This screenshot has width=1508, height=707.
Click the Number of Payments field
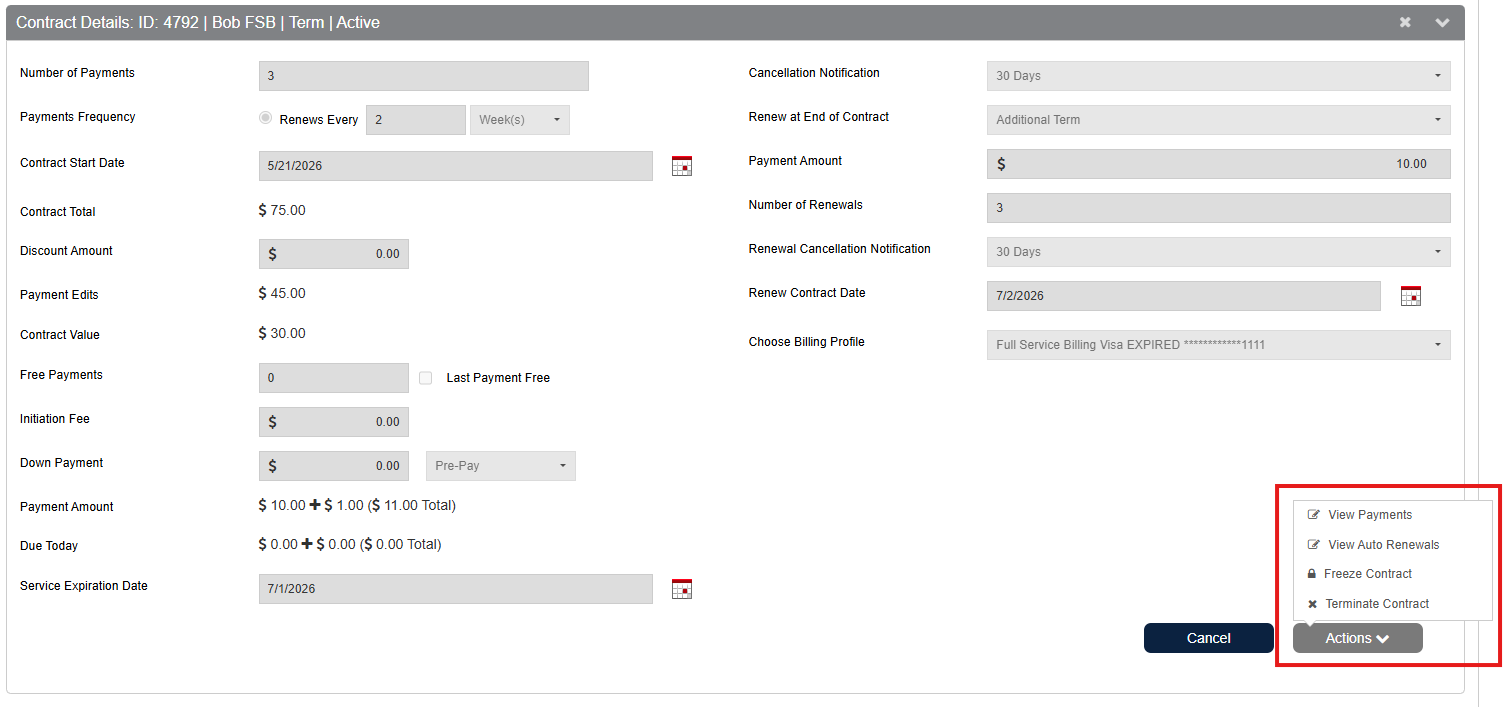tap(423, 76)
